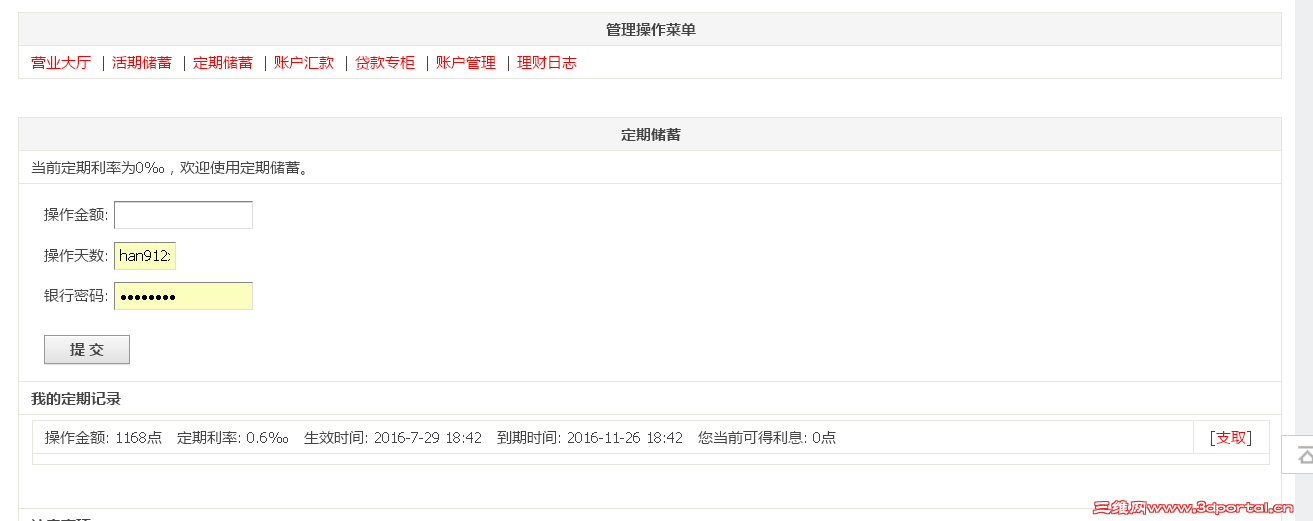Viewport: 1313px width, 521px height.
Task: Click the 操作金额 form label
Action: pos(76,215)
